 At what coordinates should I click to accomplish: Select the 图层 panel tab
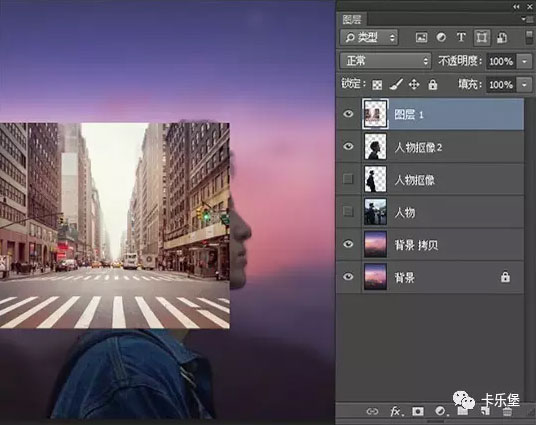[x=352, y=19]
